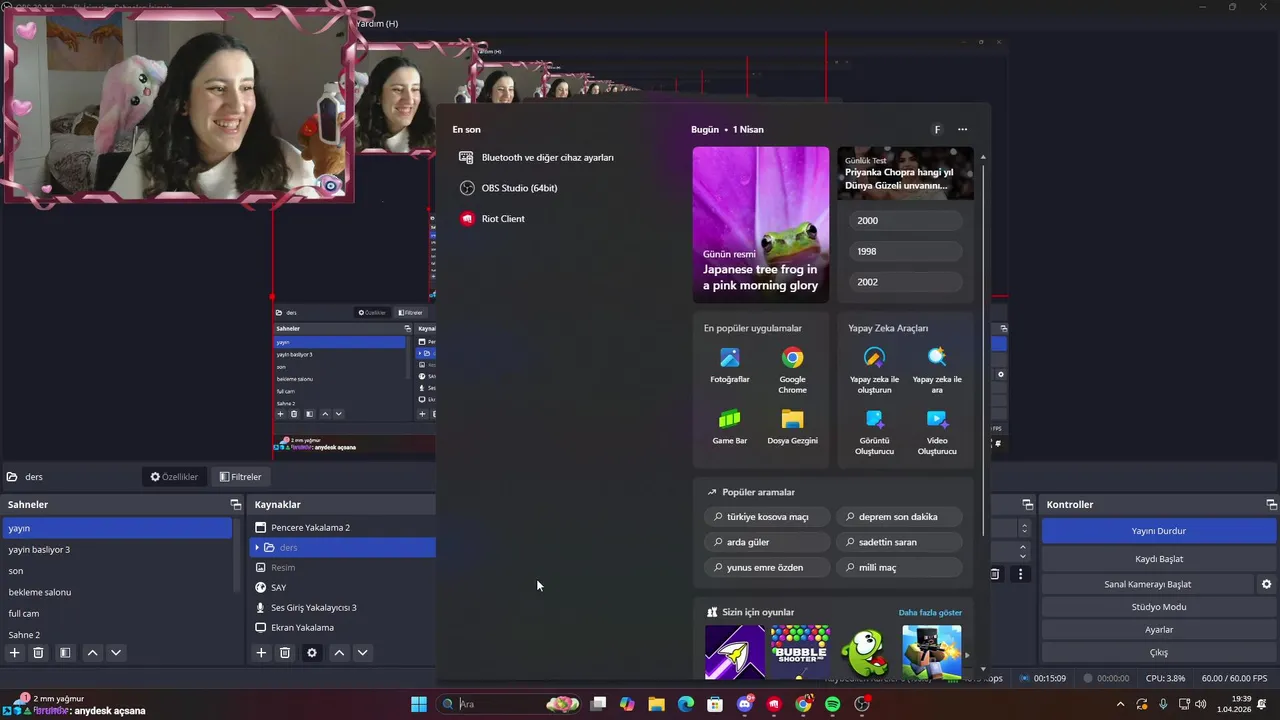The width and height of the screenshot is (1280, 720).
Task: Move source down arrow in Kaynaklar
Action: (363, 653)
